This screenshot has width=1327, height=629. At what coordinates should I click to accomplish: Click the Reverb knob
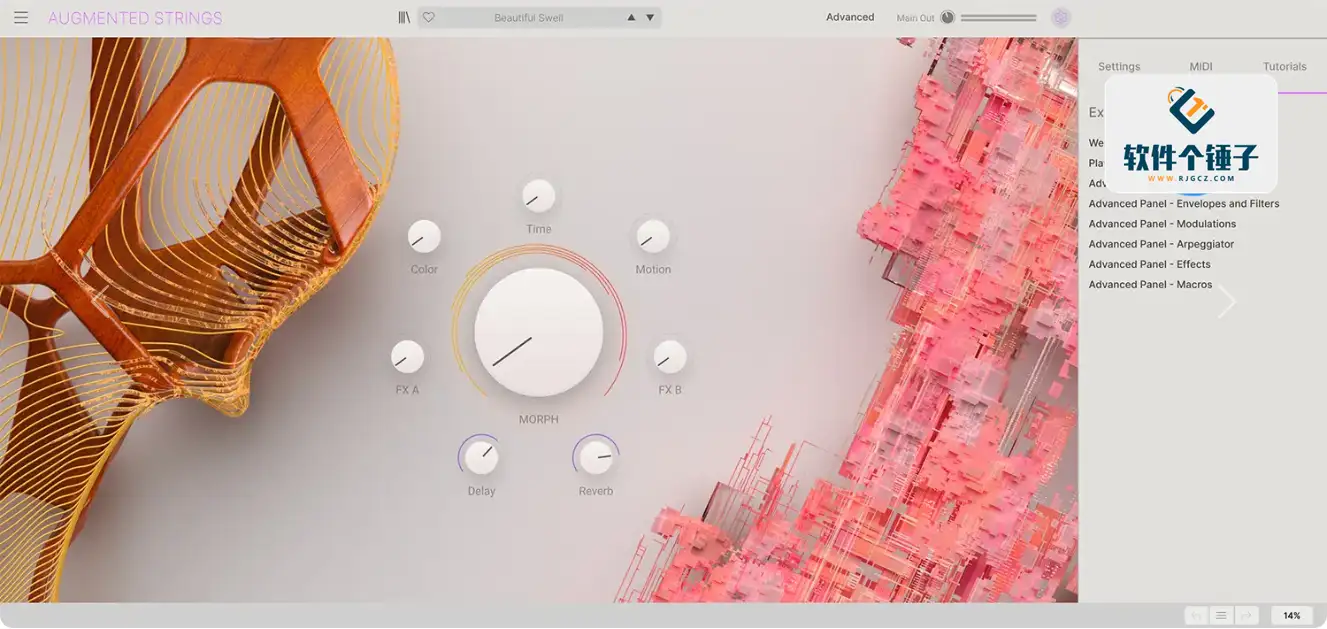pos(596,458)
